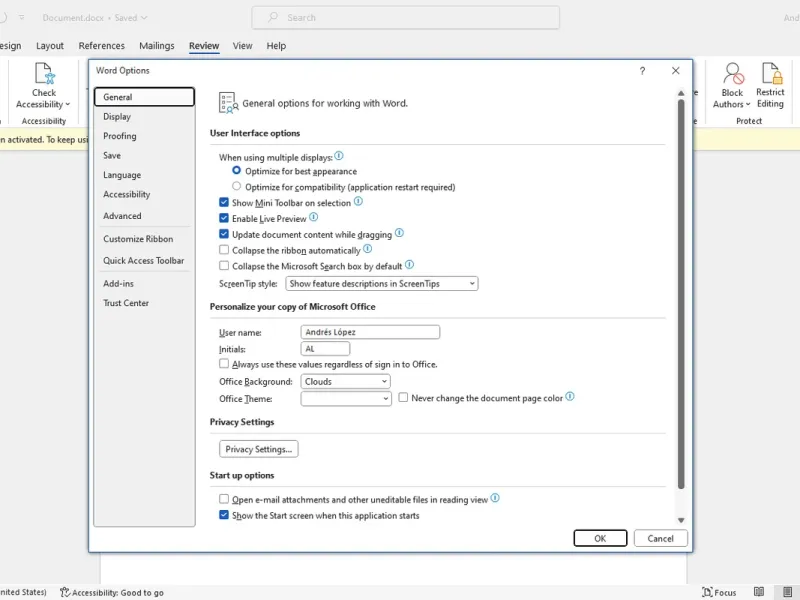Expand Block Authors dropdown arrow
The height and width of the screenshot is (600, 800).
[748, 104]
